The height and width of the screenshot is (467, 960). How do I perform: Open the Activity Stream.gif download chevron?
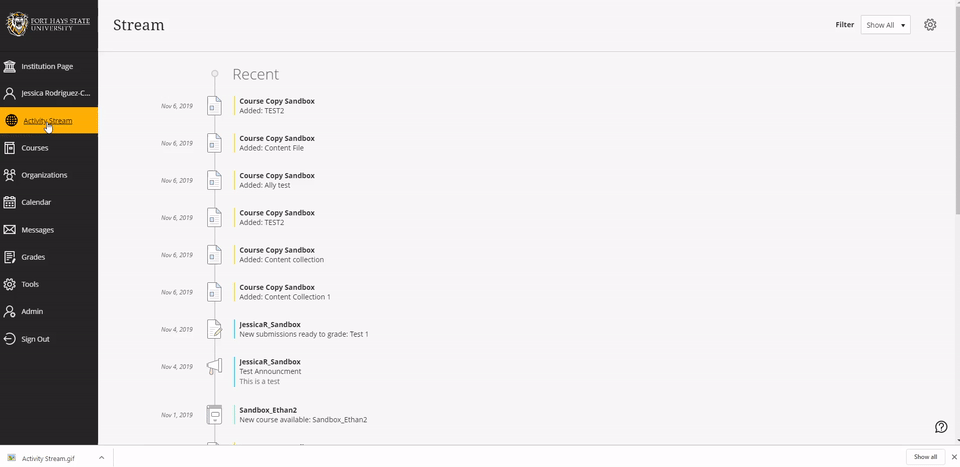(102, 457)
